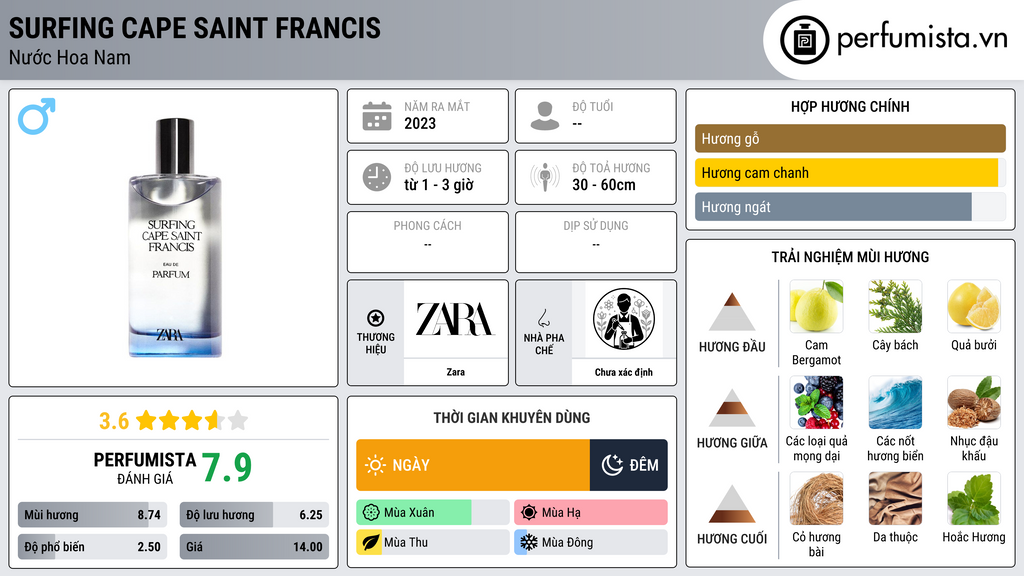
Task: Click the '30 - 60cm' sillage value
Action: tap(603, 185)
